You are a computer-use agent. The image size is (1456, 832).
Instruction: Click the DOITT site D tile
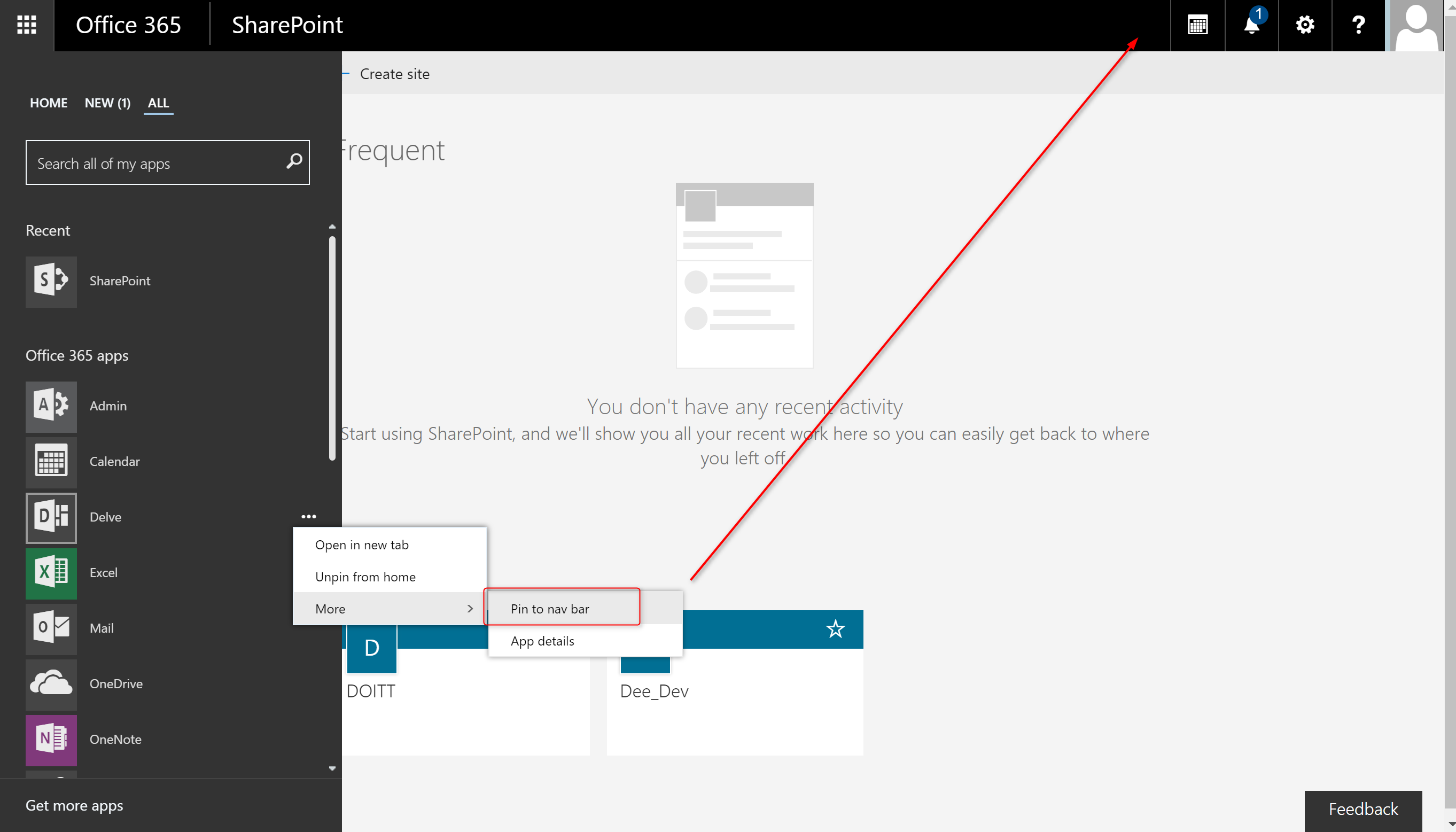click(x=371, y=648)
